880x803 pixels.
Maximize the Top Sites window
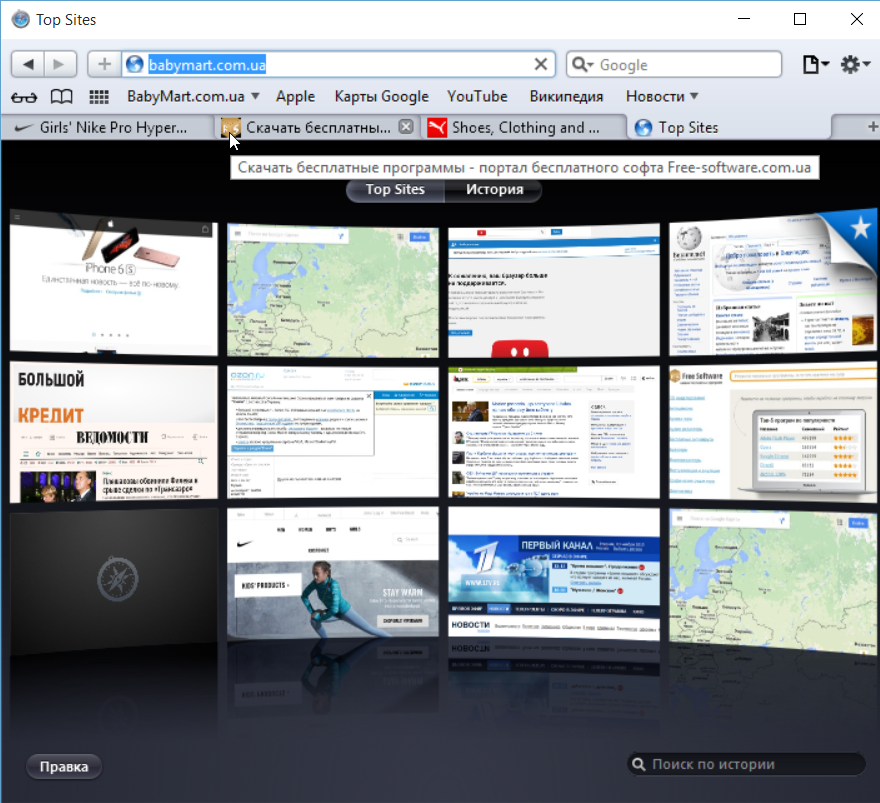click(800, 19)
